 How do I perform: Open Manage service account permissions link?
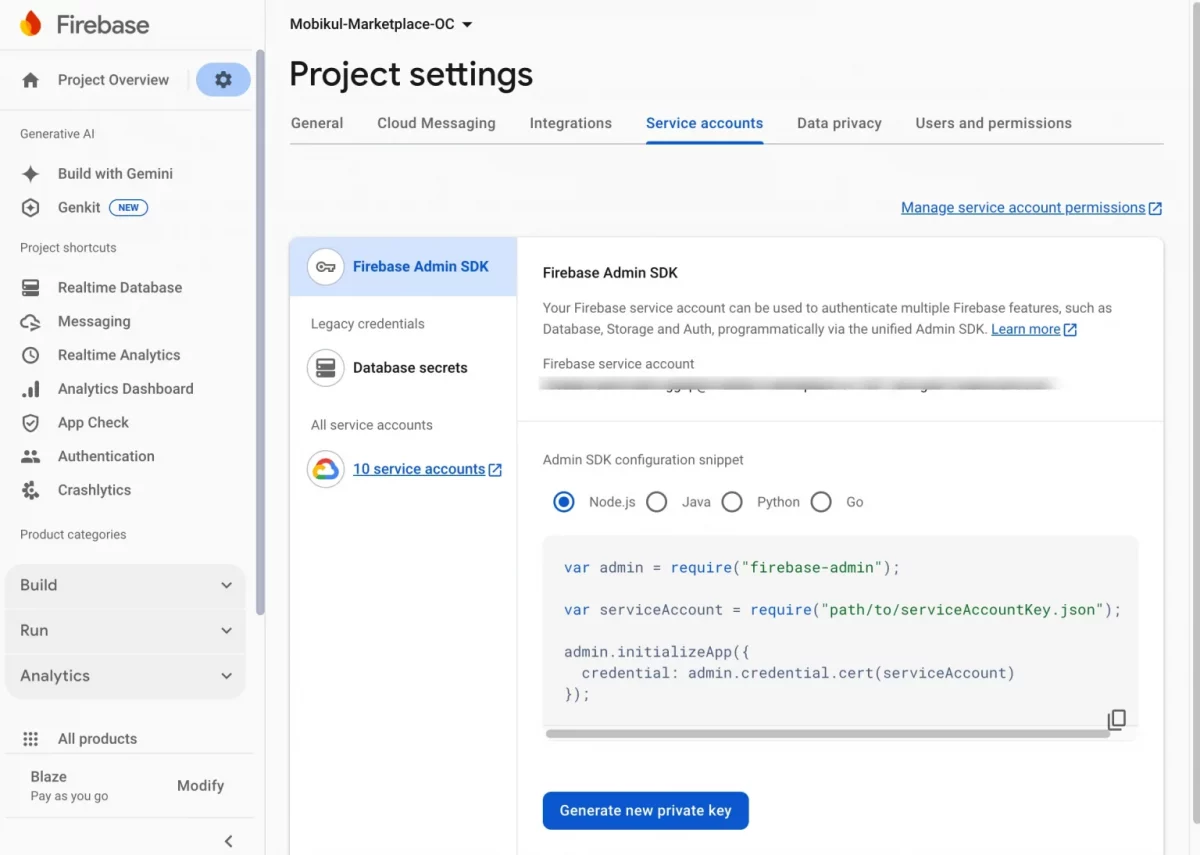(1031, 207)
